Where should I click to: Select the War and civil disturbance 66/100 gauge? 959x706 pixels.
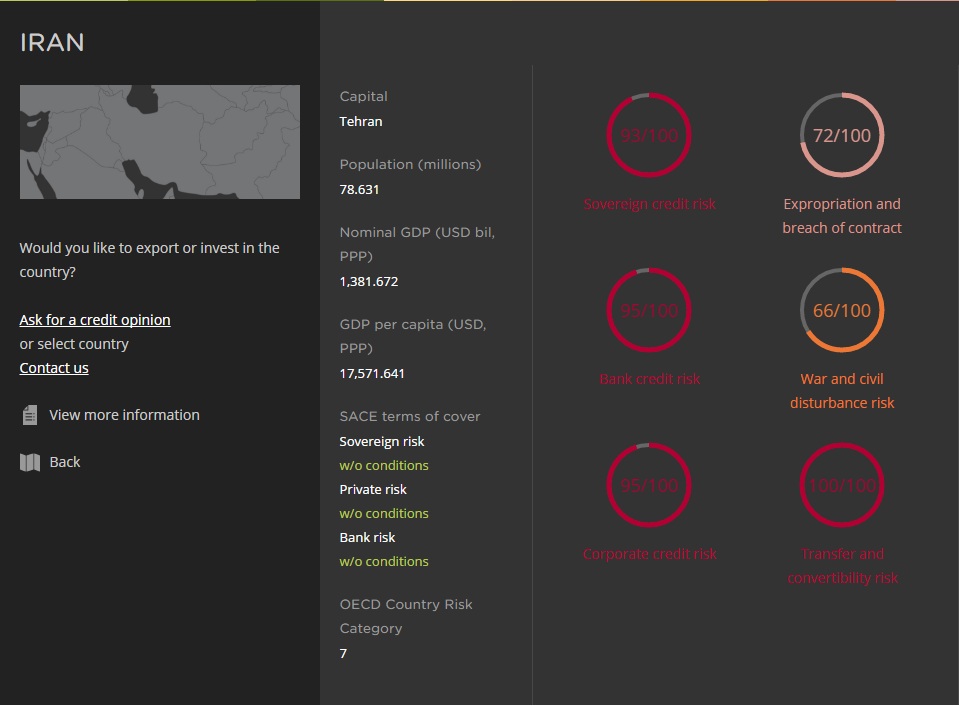pyautogui.click(x=842, y=311)
